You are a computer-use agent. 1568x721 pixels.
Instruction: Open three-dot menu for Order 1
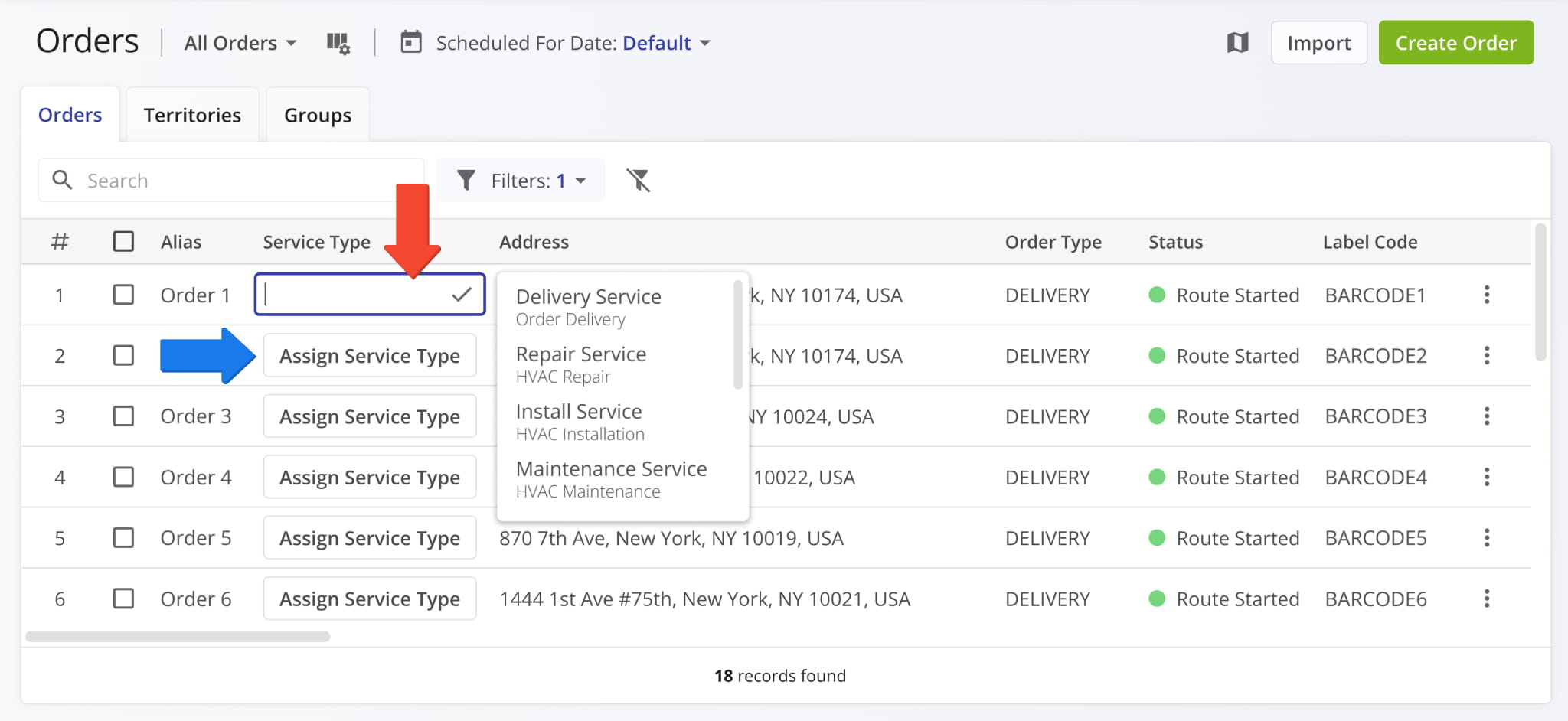pyautogui.click(x=1486, y=295)
